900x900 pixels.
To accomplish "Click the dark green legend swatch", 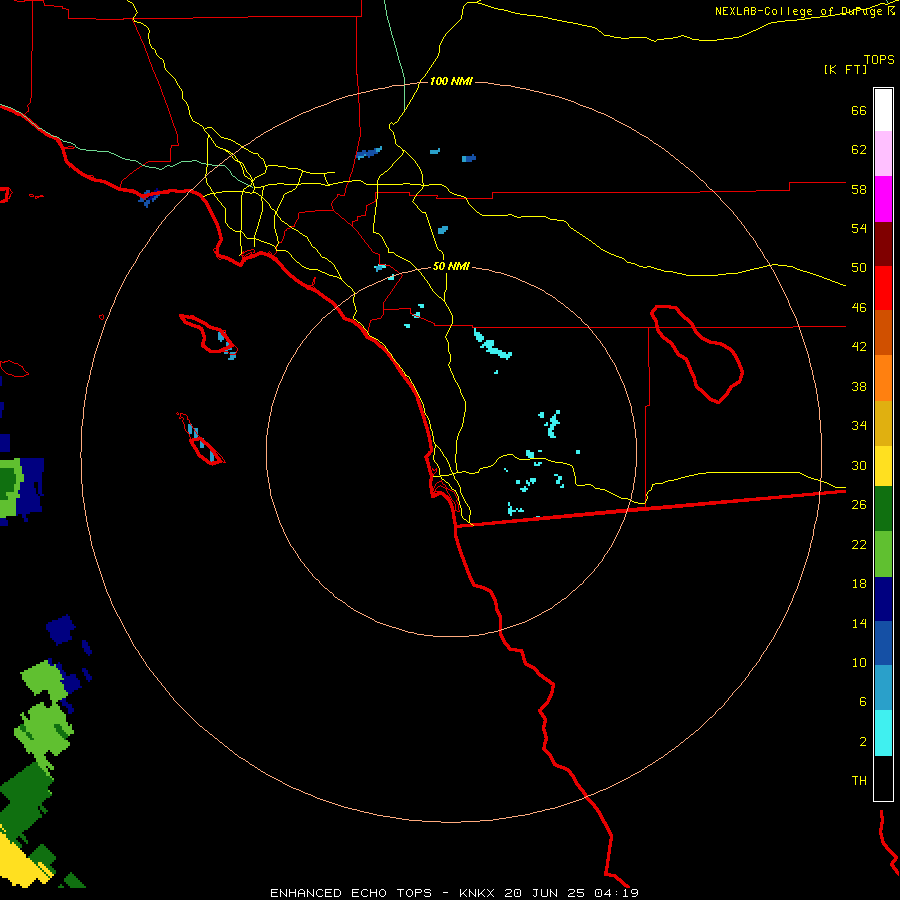I will pos(883,508).
